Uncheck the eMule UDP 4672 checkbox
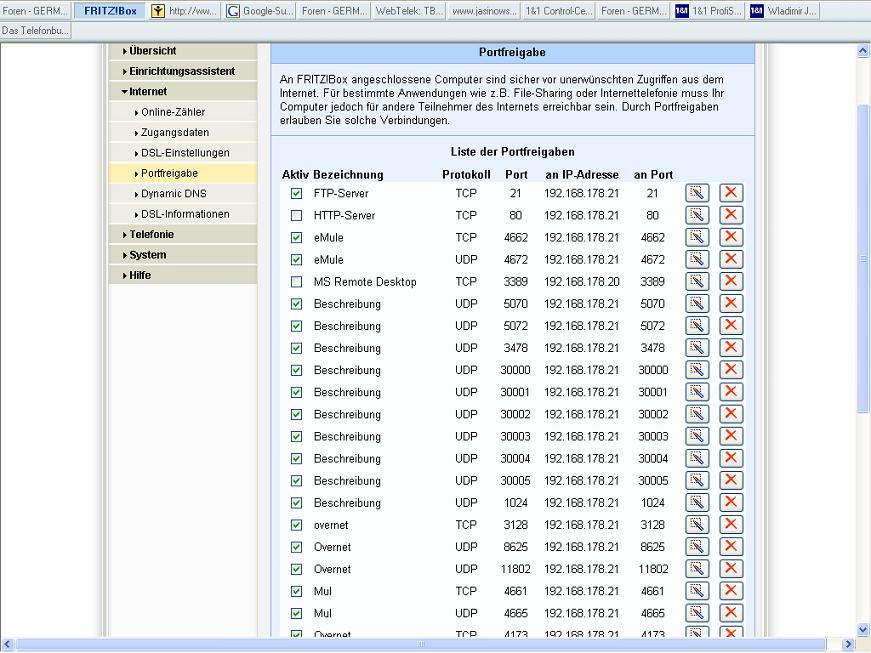Screen dimensions: 871x653 [x=297, y=259]
